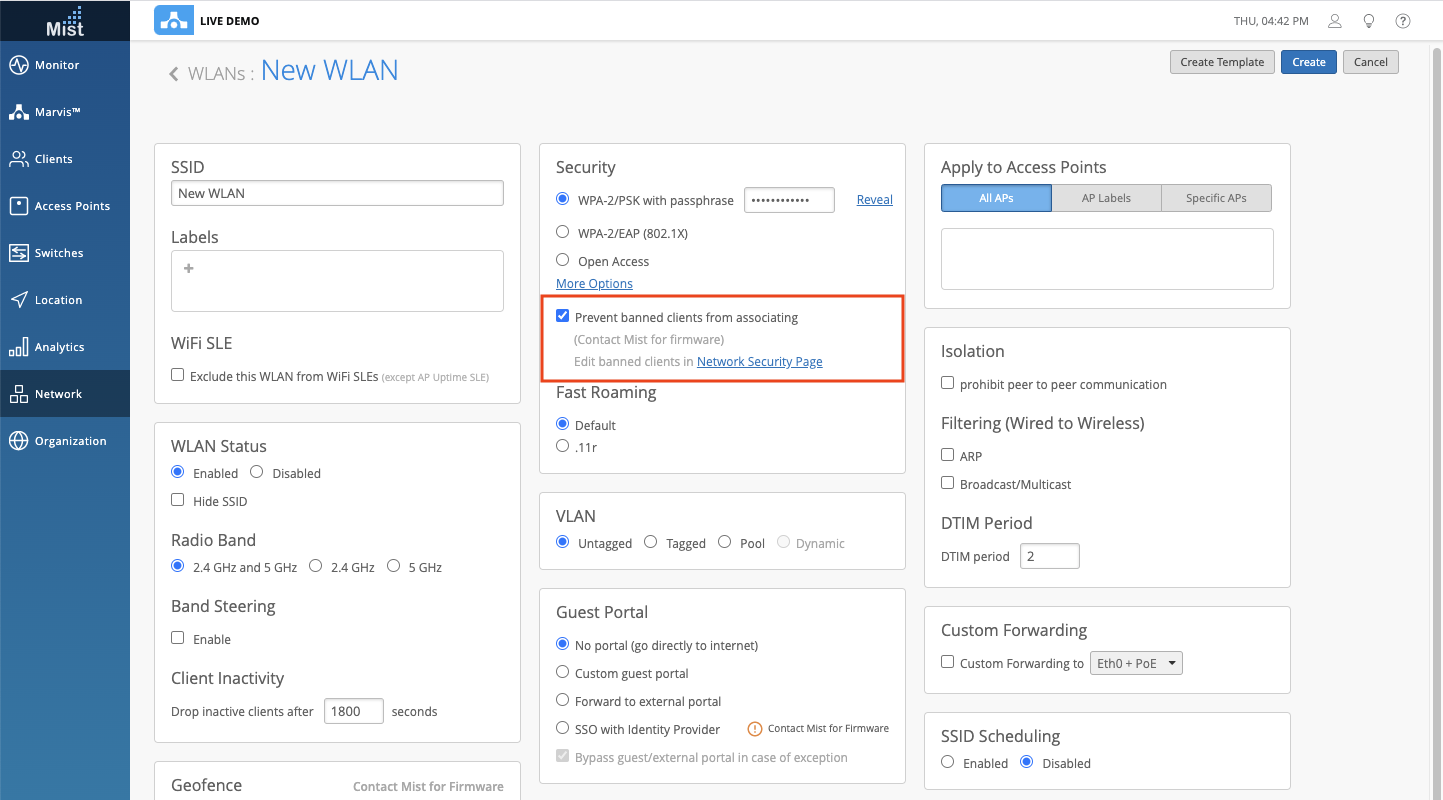Image resolution: width=1443 pixels, height=800 pixels.
Task: Open Marvis icon in left navigation
Action: [x=18, y=112]
